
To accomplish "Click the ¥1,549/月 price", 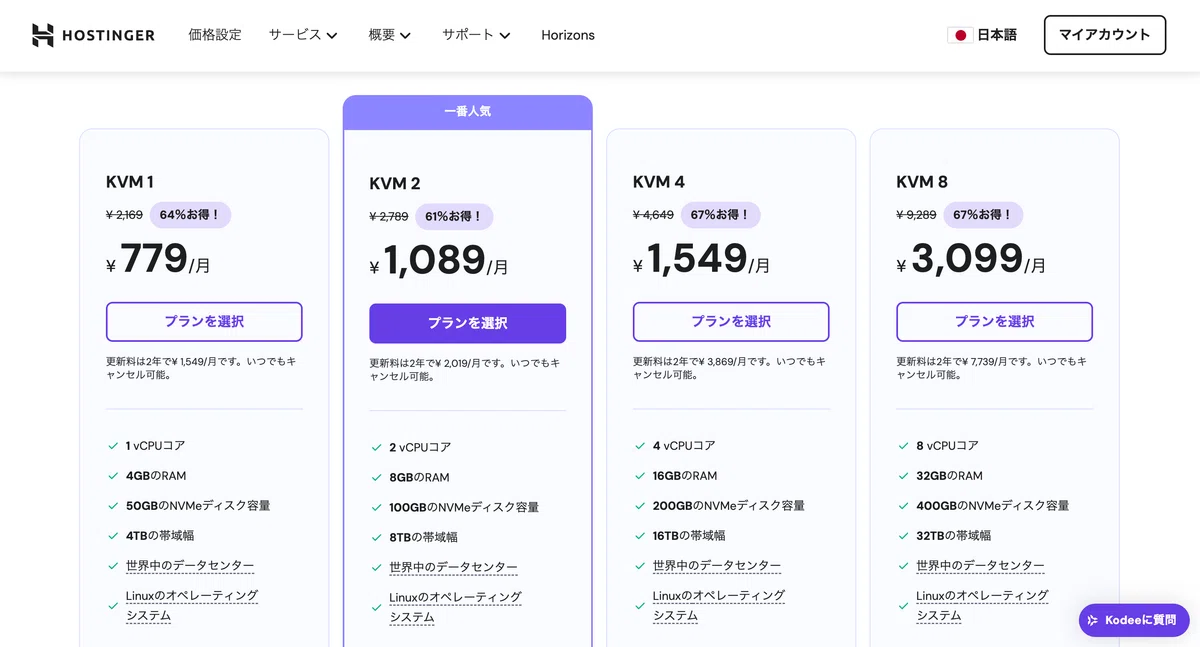I will tap(702, 260).
